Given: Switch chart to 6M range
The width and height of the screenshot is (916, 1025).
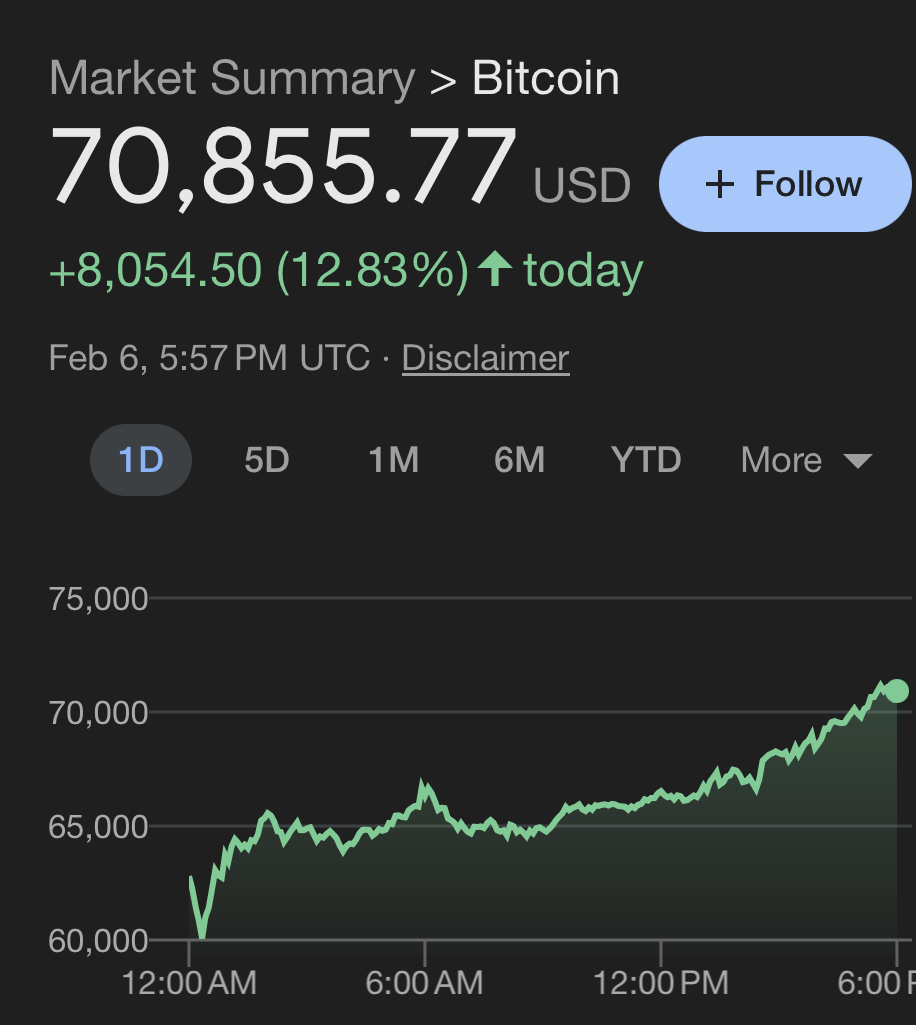Looking at the screenshot, I should [x=519, y=460].
